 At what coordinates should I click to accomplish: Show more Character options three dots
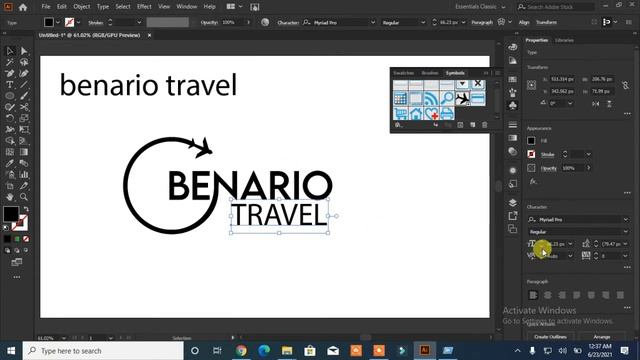[627, 267]
